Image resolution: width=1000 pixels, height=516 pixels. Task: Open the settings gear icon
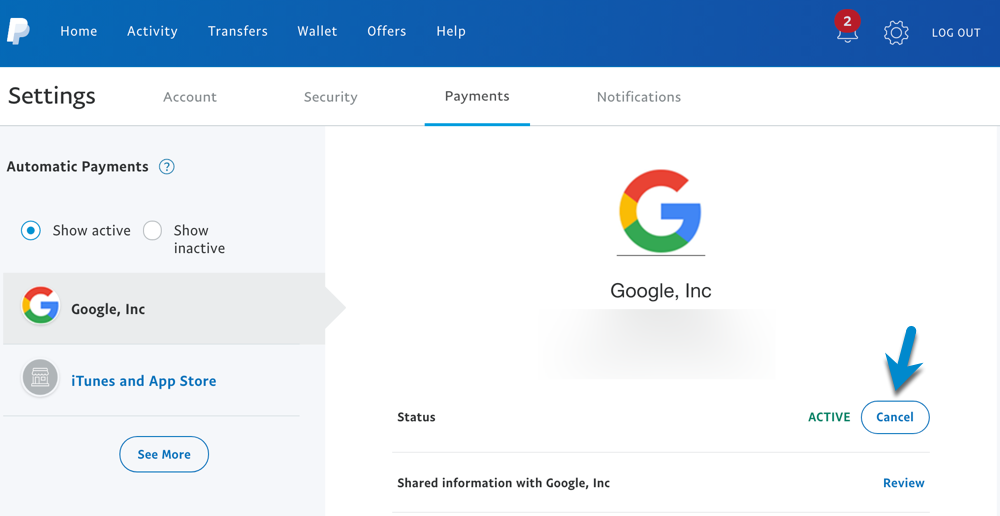tap(896, 32)
